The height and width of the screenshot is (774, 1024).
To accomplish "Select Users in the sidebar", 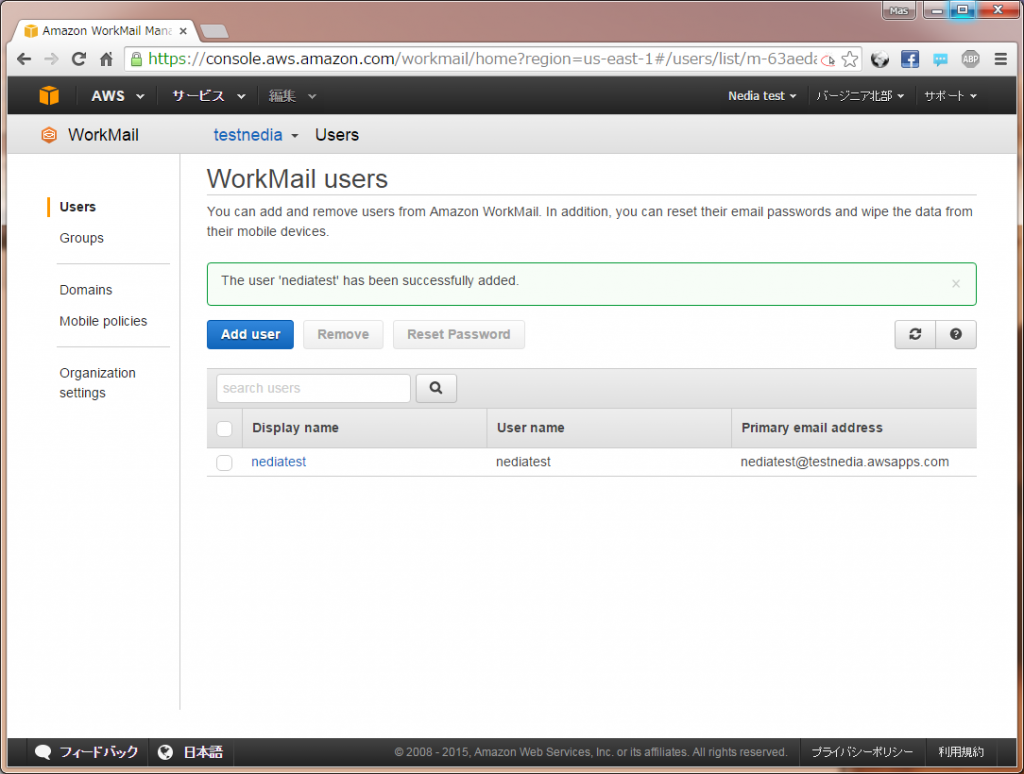I will click(x=78, y=206).
